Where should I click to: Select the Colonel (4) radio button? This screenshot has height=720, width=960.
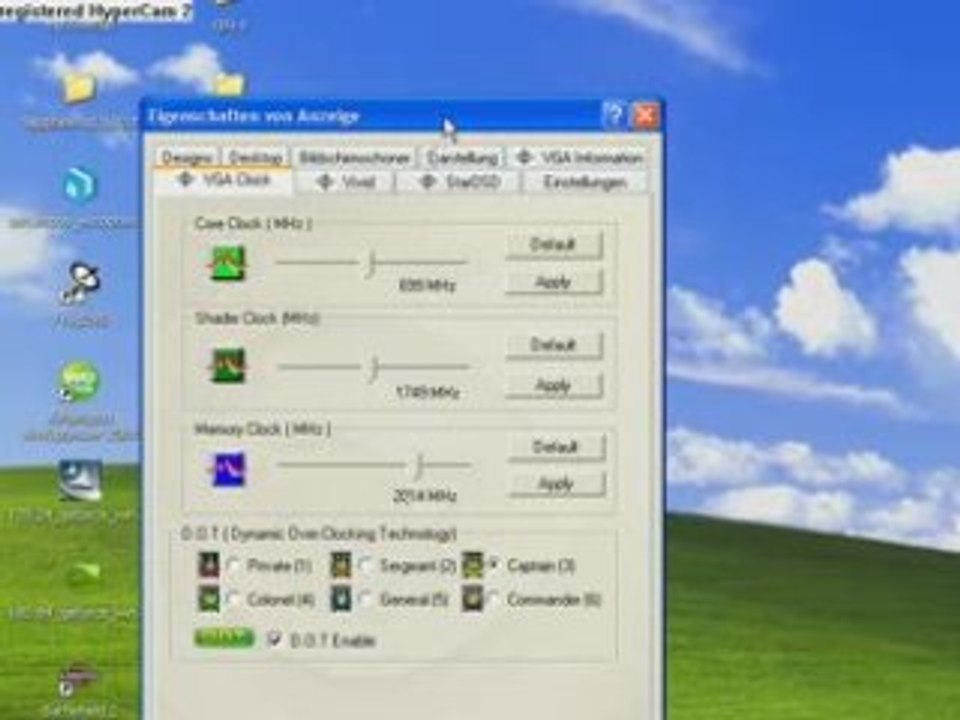(233, 599)
